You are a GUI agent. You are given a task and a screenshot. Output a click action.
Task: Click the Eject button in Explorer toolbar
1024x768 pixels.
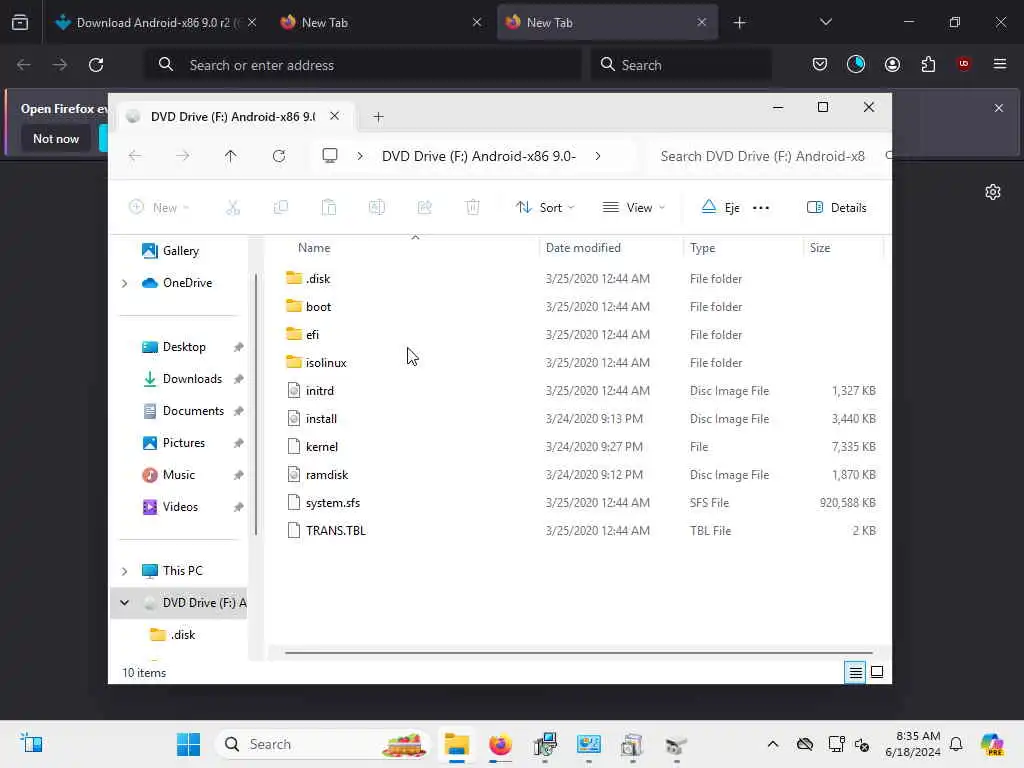point(720,208)
